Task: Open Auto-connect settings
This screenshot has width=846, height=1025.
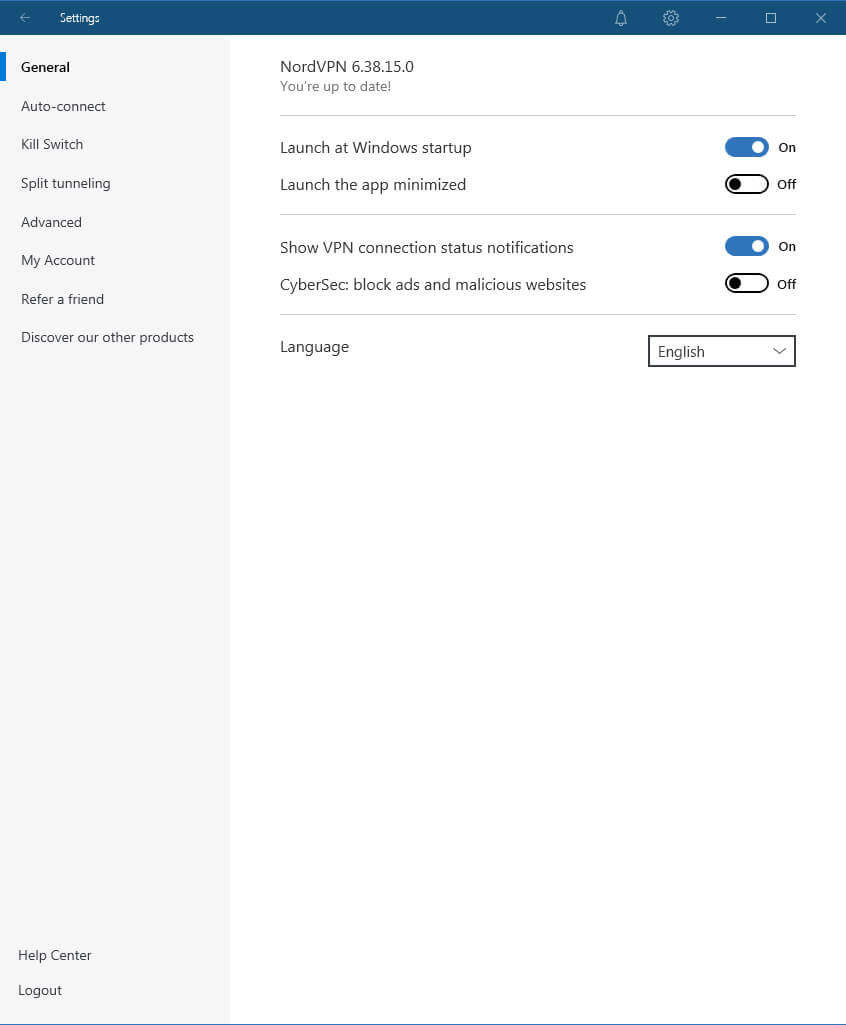Action: tap(63, 106)
